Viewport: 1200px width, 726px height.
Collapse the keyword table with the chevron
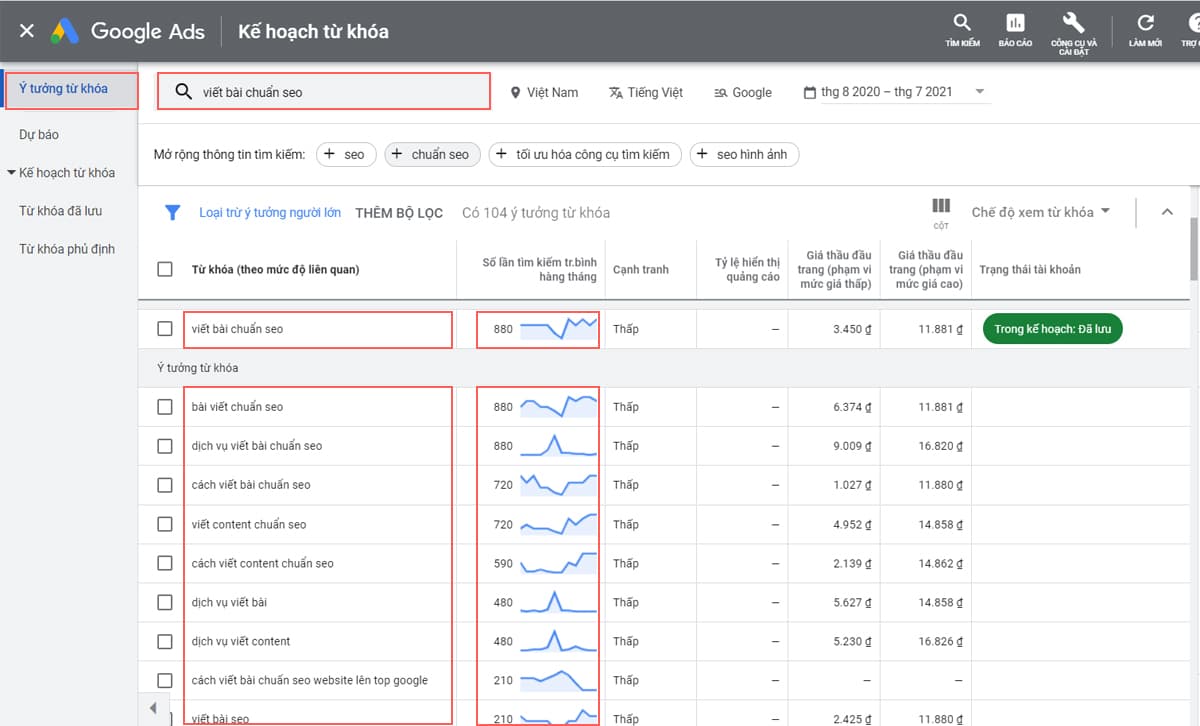[x=1168, y=212]
